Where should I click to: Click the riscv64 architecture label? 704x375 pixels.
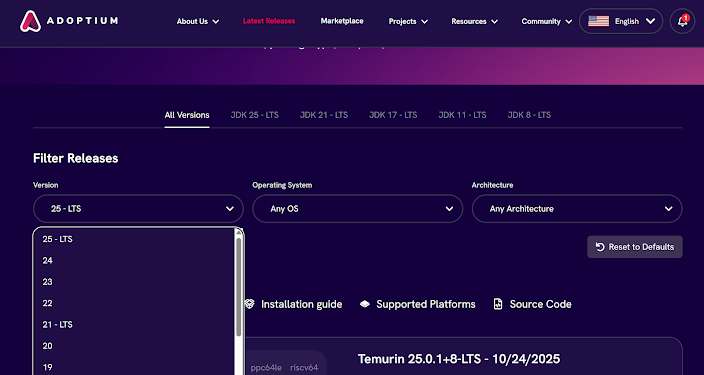304,367
